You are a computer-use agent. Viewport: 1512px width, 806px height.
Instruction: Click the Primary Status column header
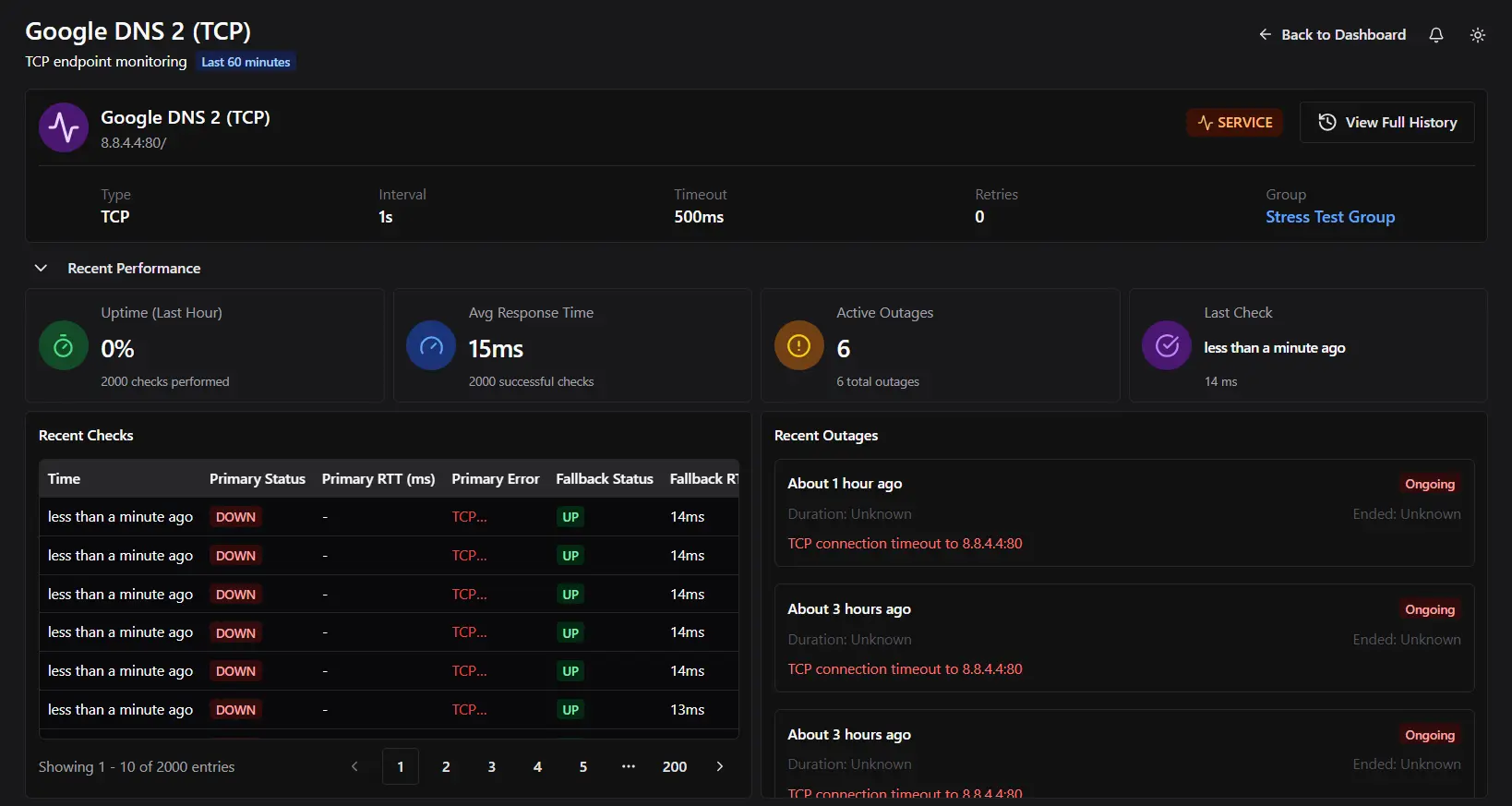click(257, 479)
